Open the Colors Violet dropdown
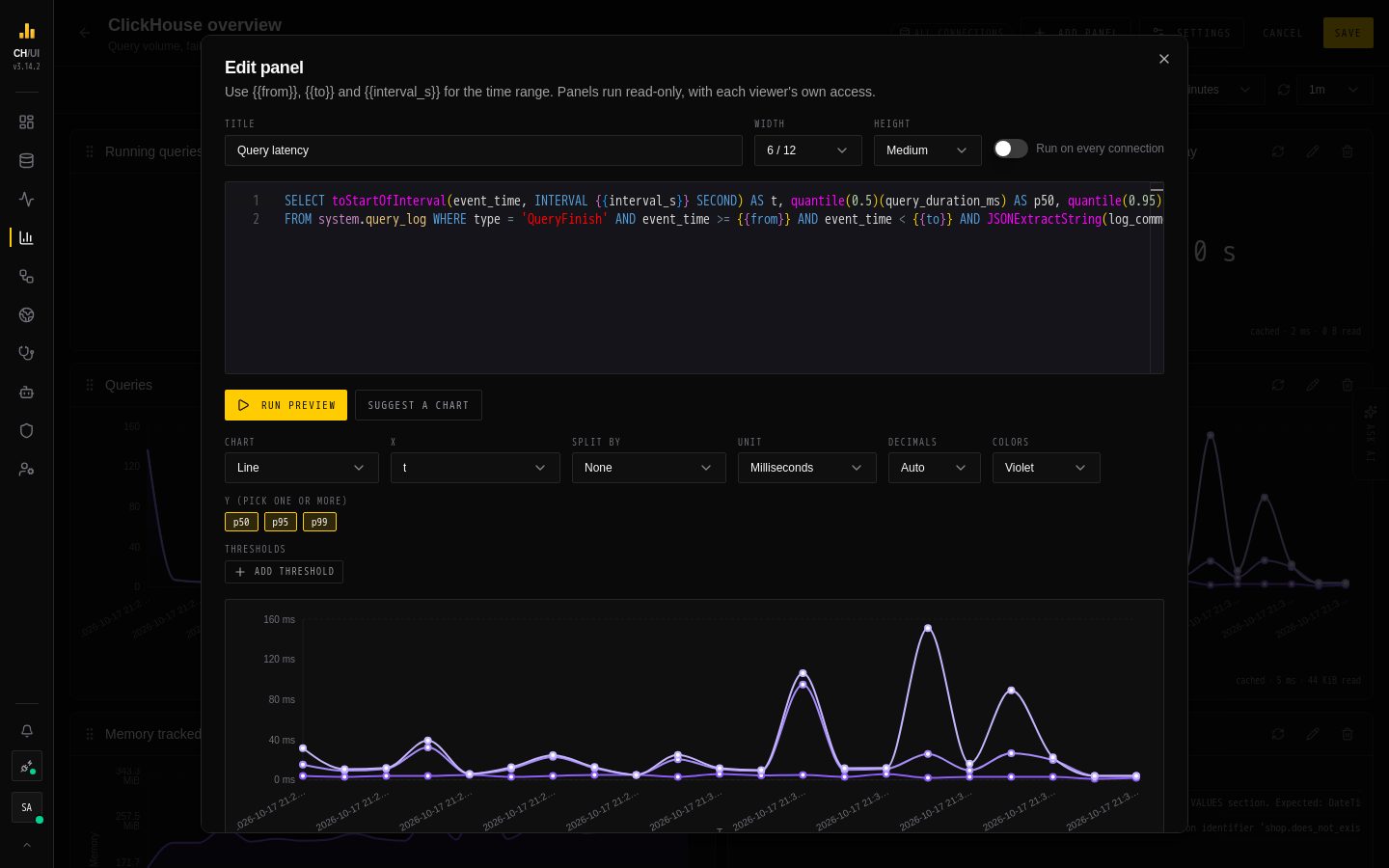The image size is (1389, 868). 1047,468
